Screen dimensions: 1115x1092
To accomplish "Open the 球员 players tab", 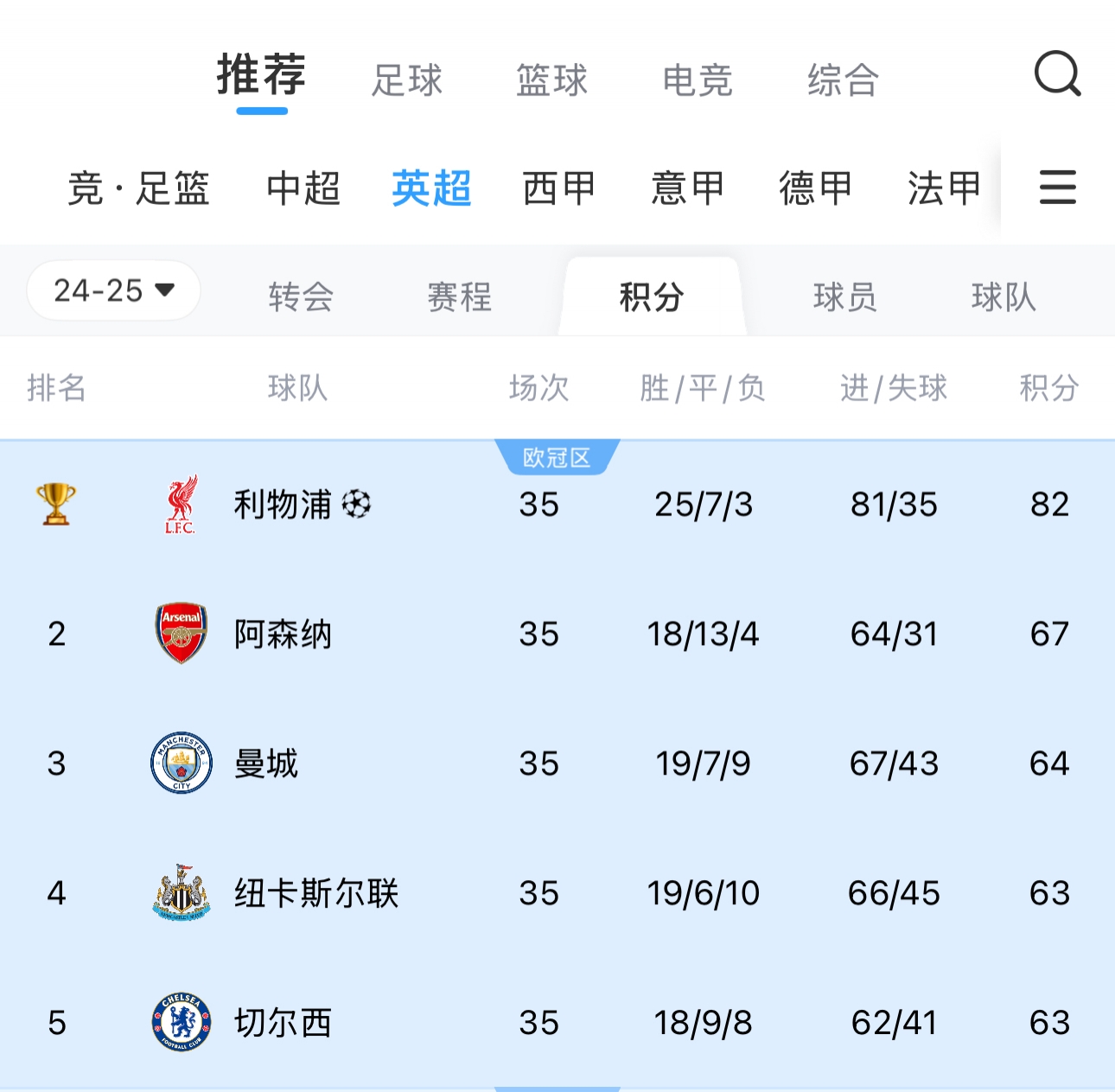I will [844, 297].
